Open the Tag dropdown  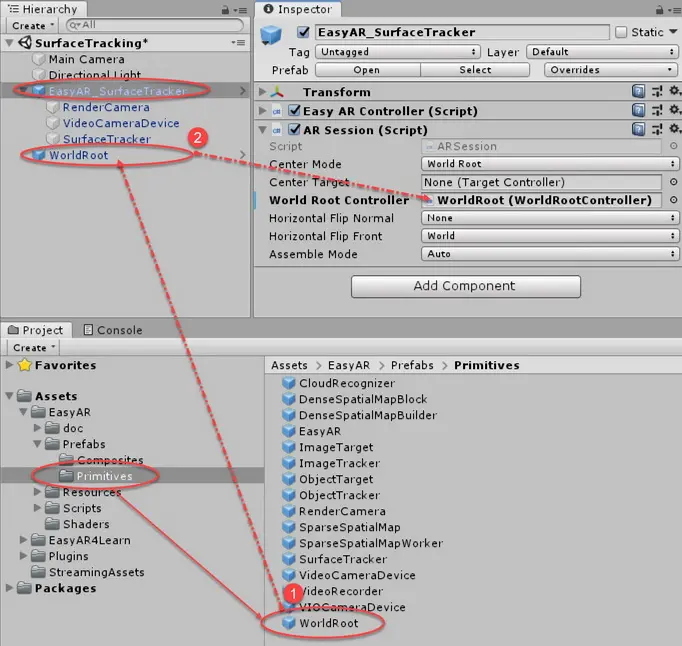[398, 52]
